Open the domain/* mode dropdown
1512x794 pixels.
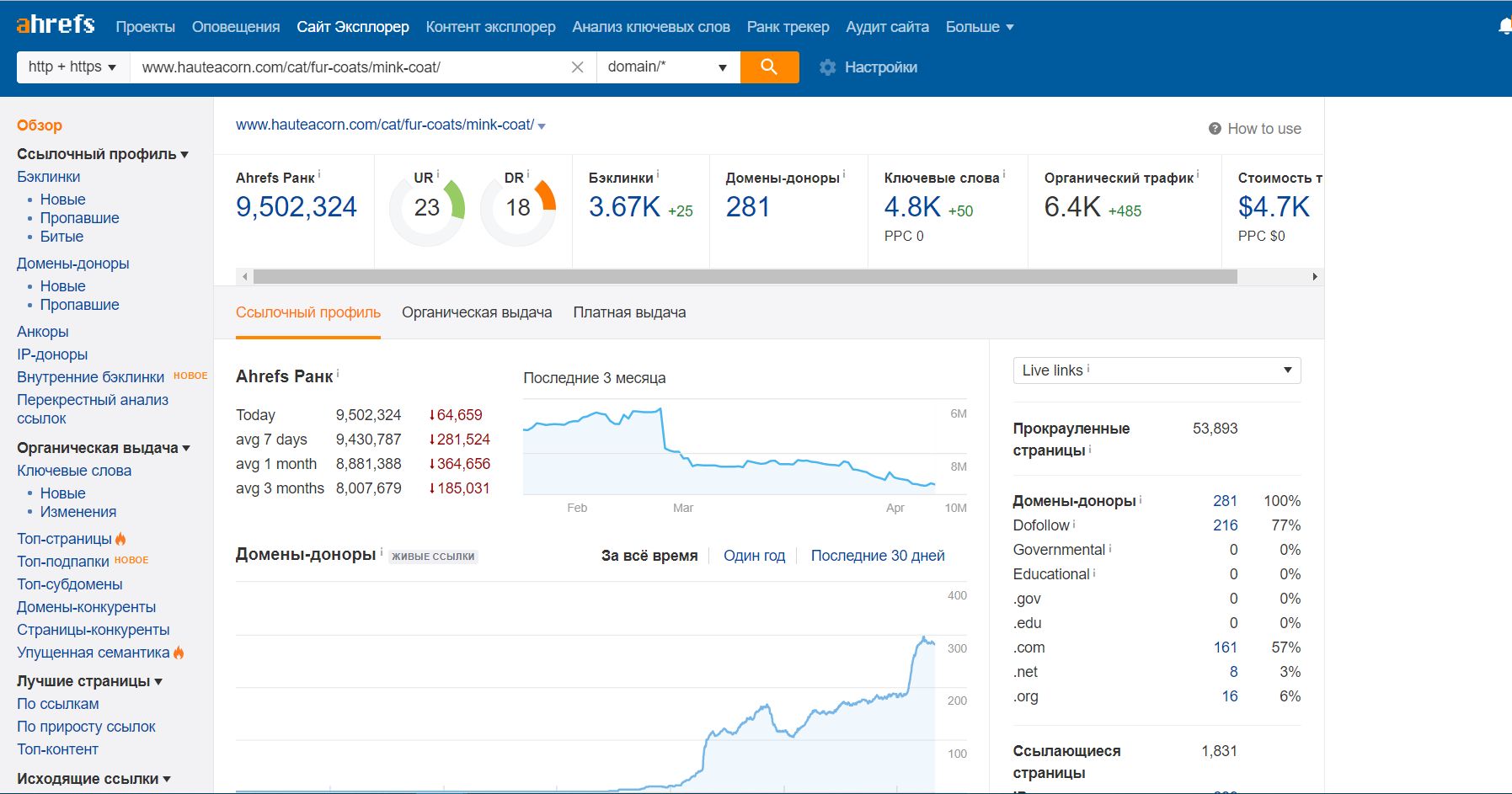pyautogui.click(x=668, y=67)
